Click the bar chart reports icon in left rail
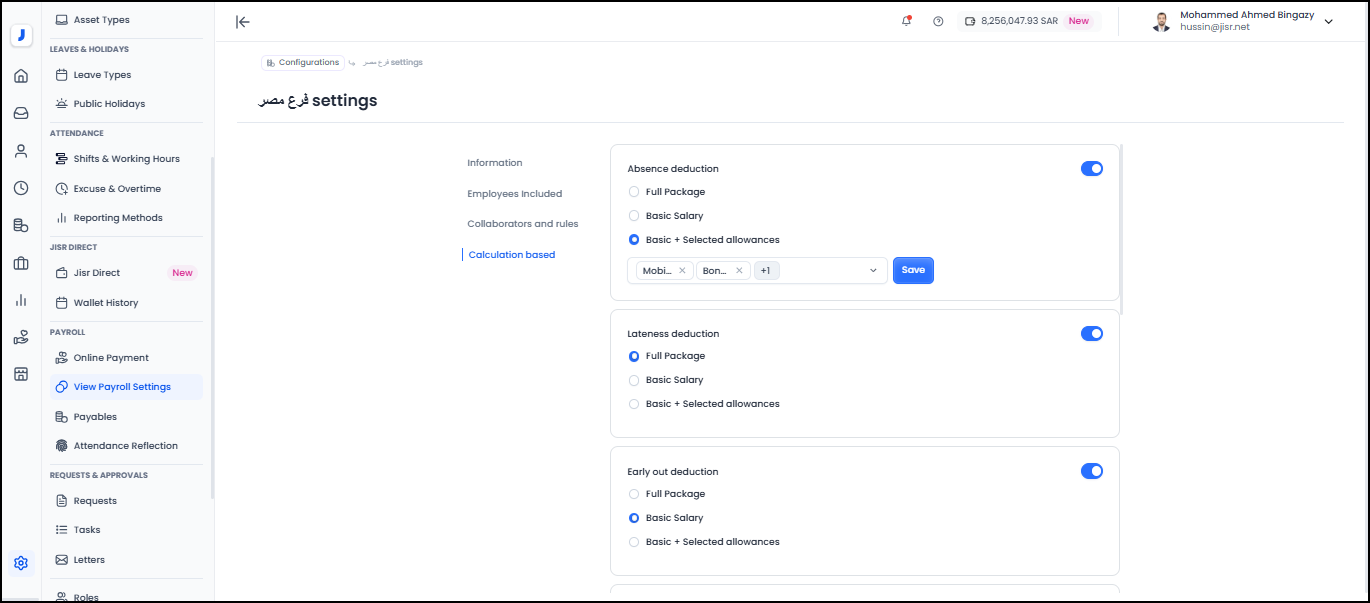 (21, 300)
